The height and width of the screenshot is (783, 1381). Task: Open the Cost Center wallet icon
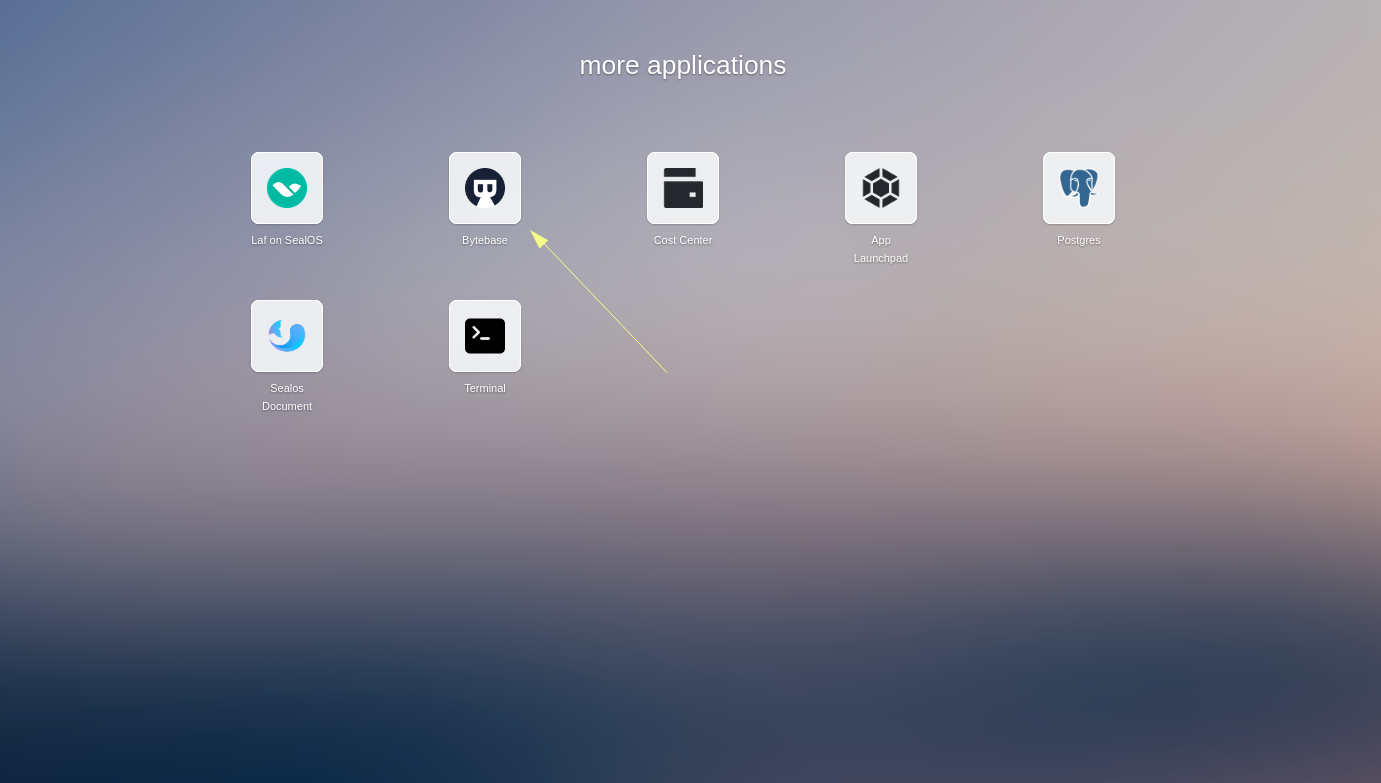point(683,188)
